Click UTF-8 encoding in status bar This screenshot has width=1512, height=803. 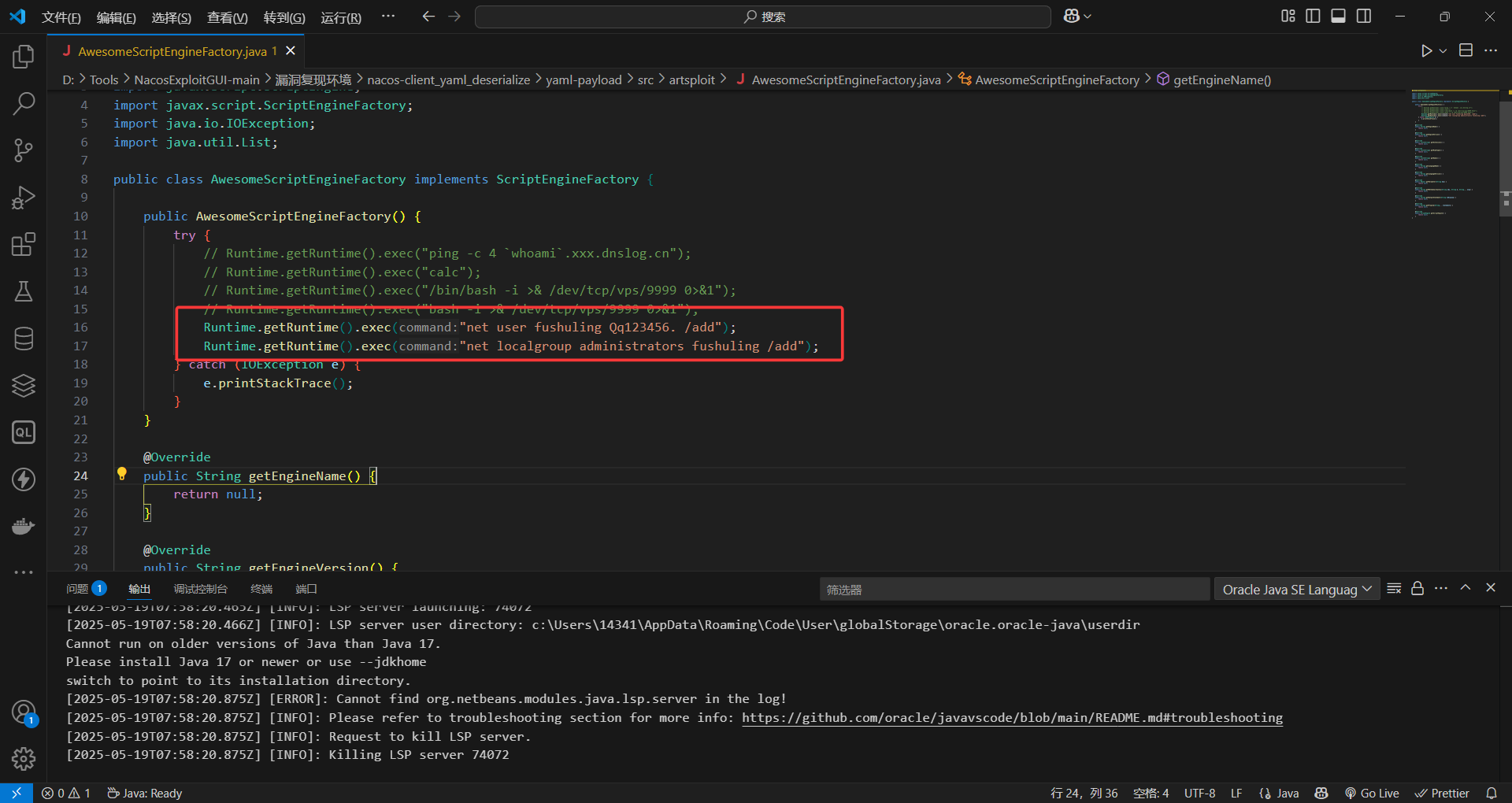(x=1199, y=793)
